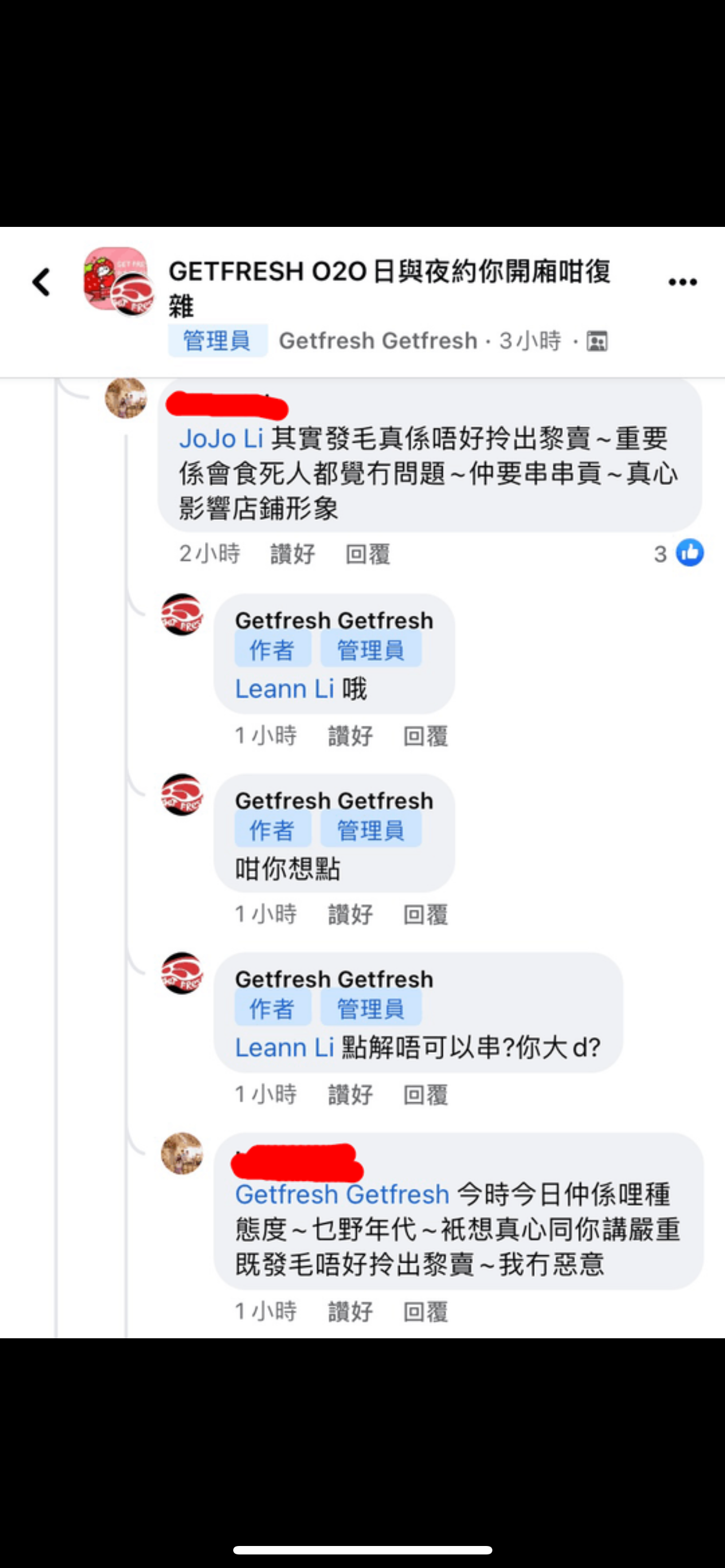This screenshot has width=725, height=1568.
Task: Tap the blue like reaction icon
Action: (689, 553)
